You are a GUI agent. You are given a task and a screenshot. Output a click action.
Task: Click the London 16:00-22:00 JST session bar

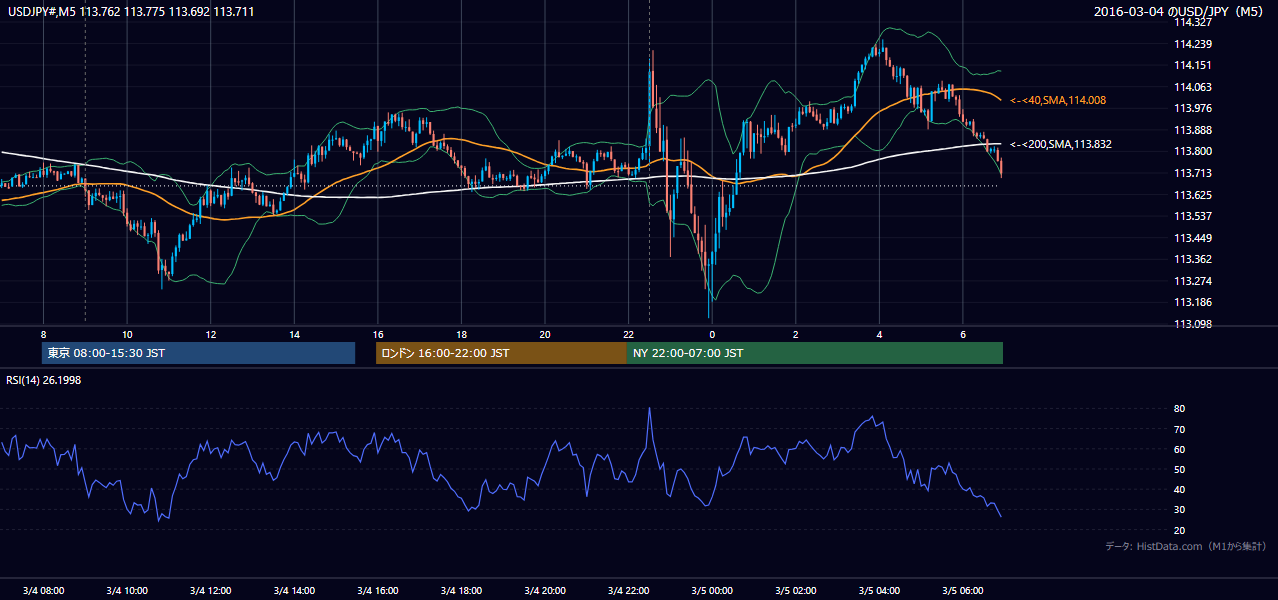click(x=501, y=353)
